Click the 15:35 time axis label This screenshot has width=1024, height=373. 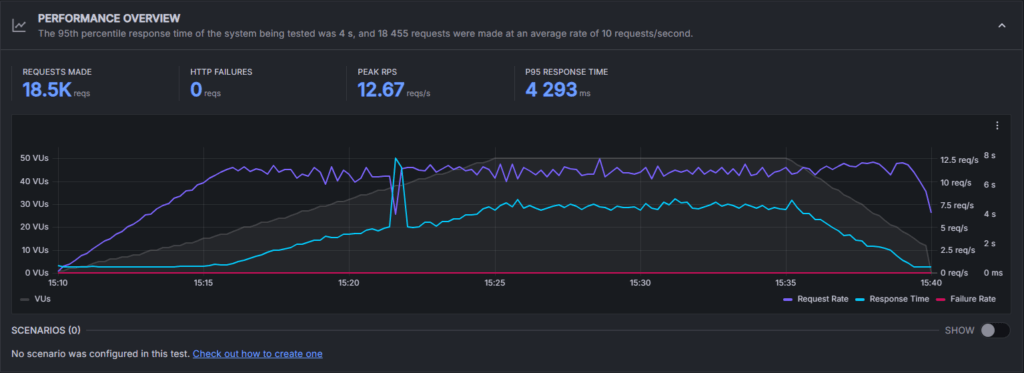click(786, 283)
